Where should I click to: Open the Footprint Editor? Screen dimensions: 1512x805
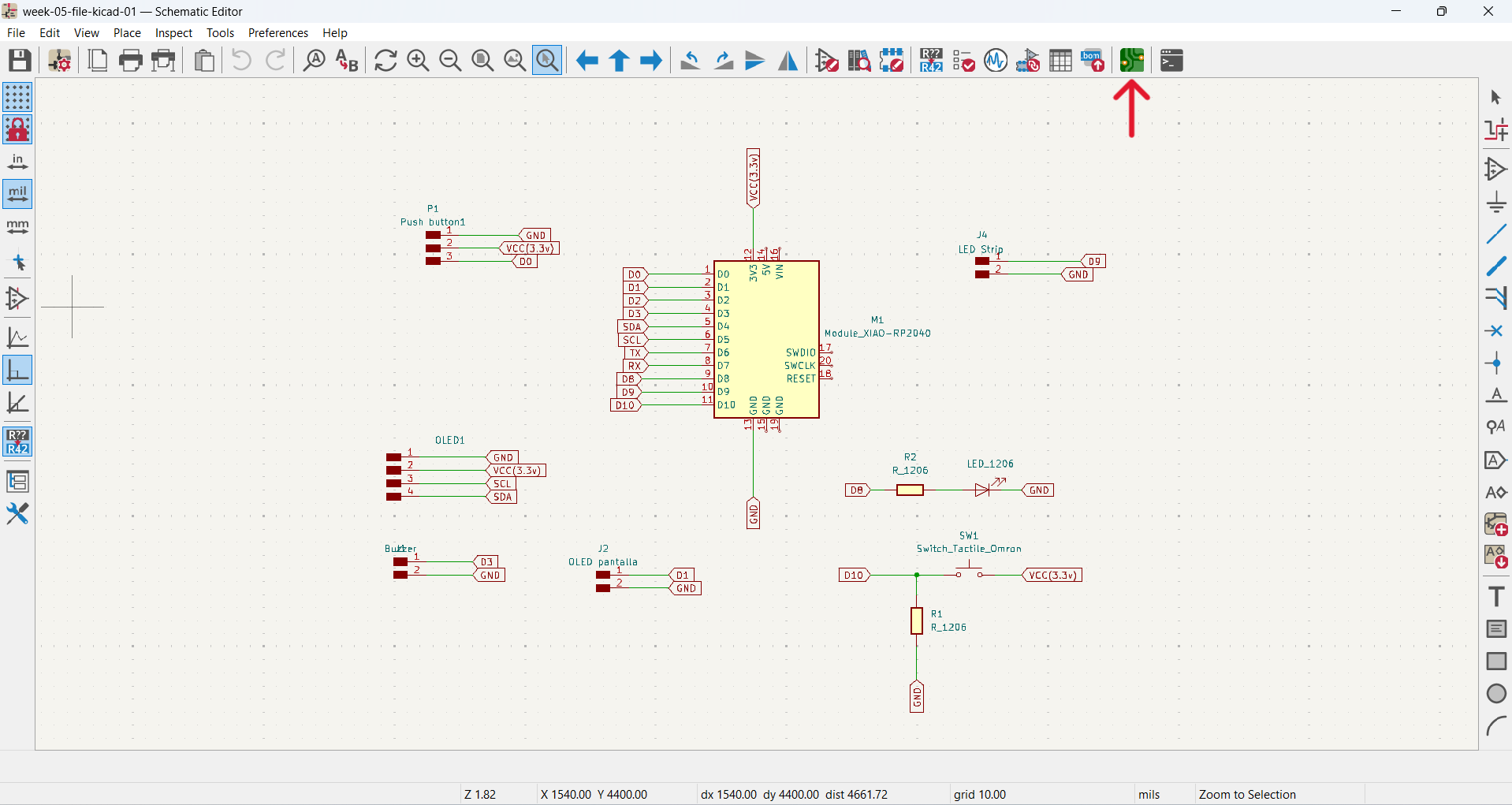(892, 60)
